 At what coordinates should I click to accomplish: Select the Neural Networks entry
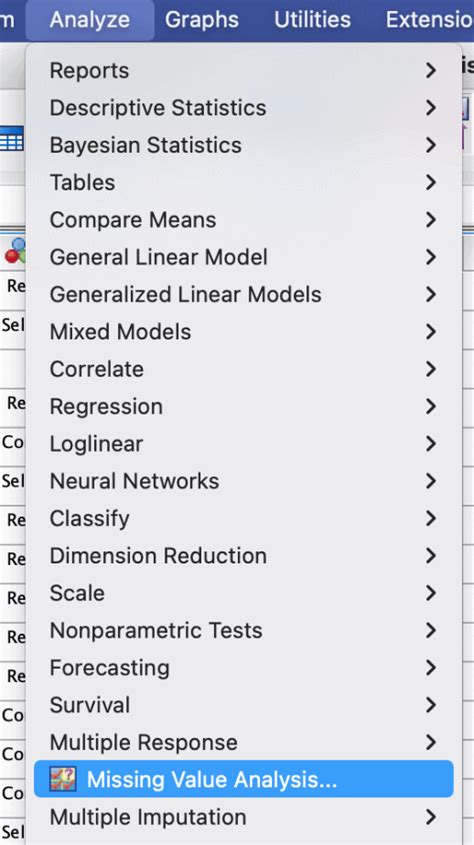243,481
